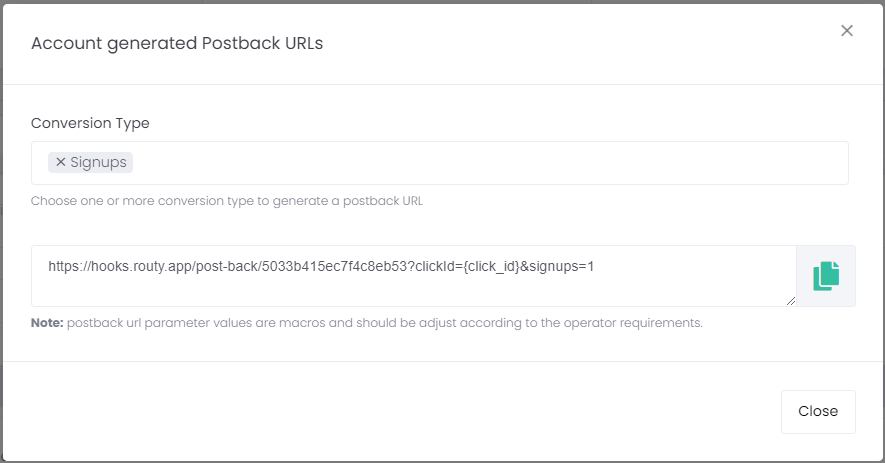
Task: Click the {click_id} macro in the URL
Action: [x=491, y=267]
